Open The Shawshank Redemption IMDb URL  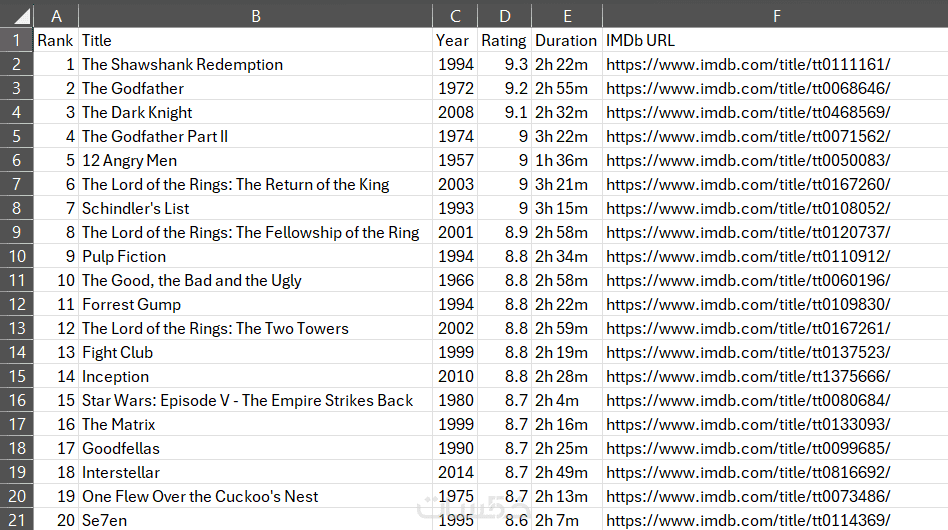[748, 64]
